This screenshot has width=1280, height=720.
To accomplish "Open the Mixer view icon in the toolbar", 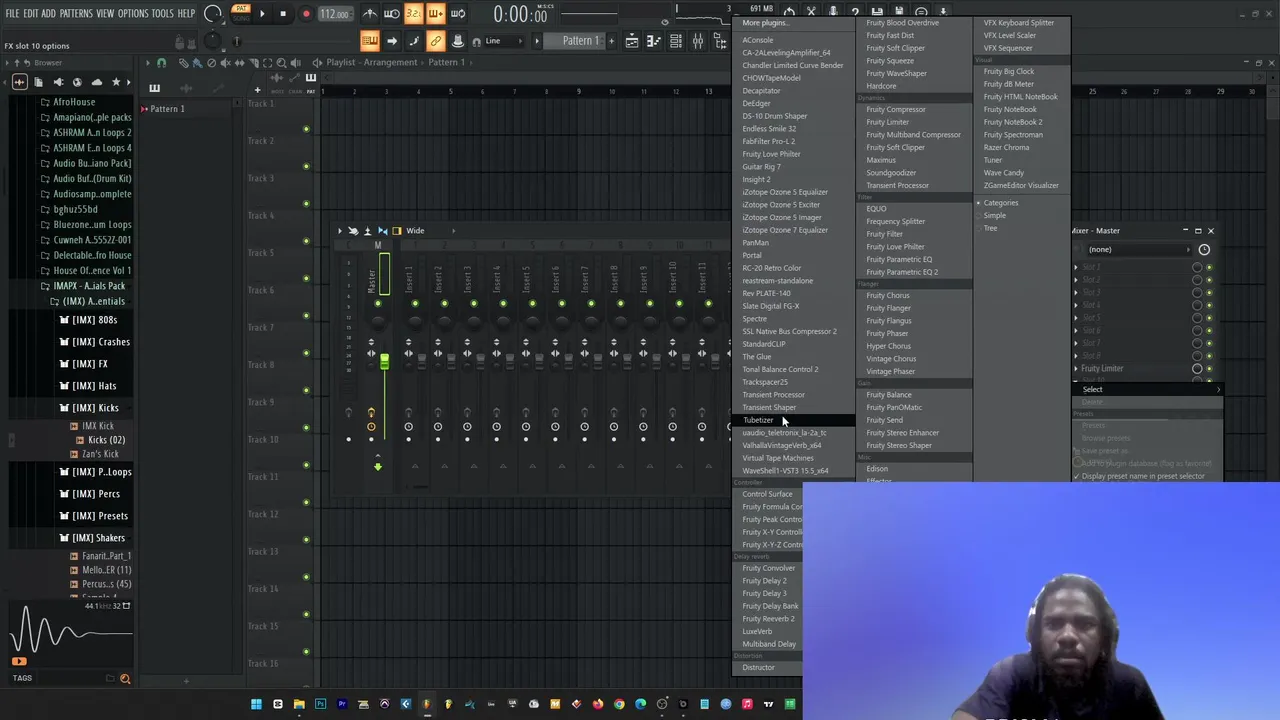I will click(x=698, y=41).
